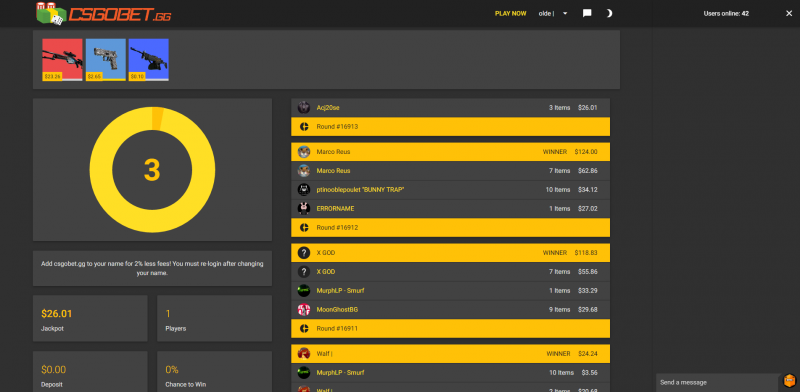The image size is (800, 392).
Task: Select the $23.26 rifle skin thumbnail
Action: pyautogui.click(x=62, y=60)
